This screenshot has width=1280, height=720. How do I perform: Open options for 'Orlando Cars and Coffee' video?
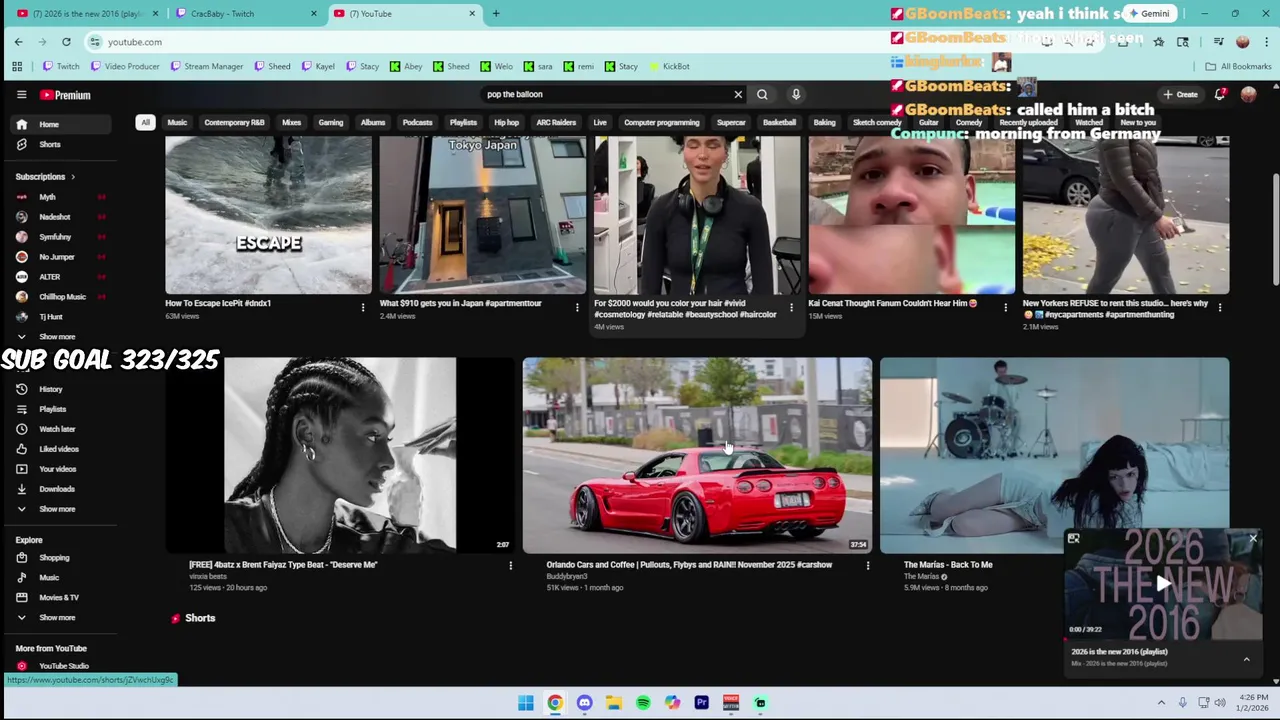[867, 566]
